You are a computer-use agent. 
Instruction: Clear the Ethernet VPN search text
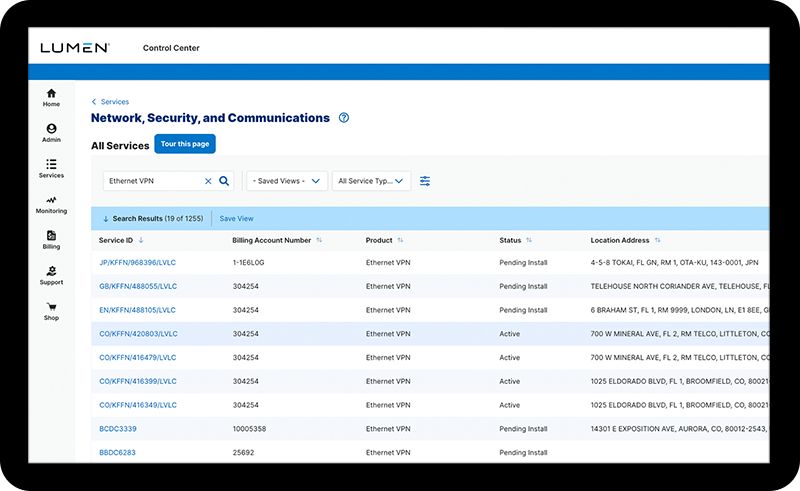[208, 181]
